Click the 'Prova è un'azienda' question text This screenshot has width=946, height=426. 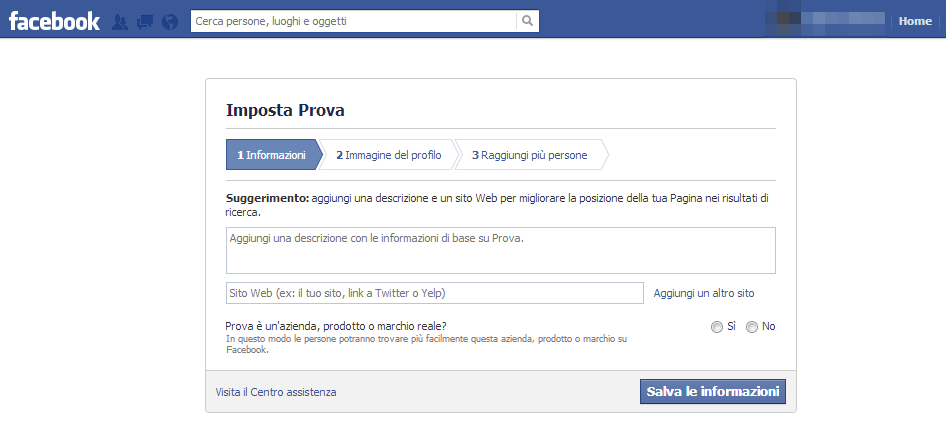(x=336, y=326)
